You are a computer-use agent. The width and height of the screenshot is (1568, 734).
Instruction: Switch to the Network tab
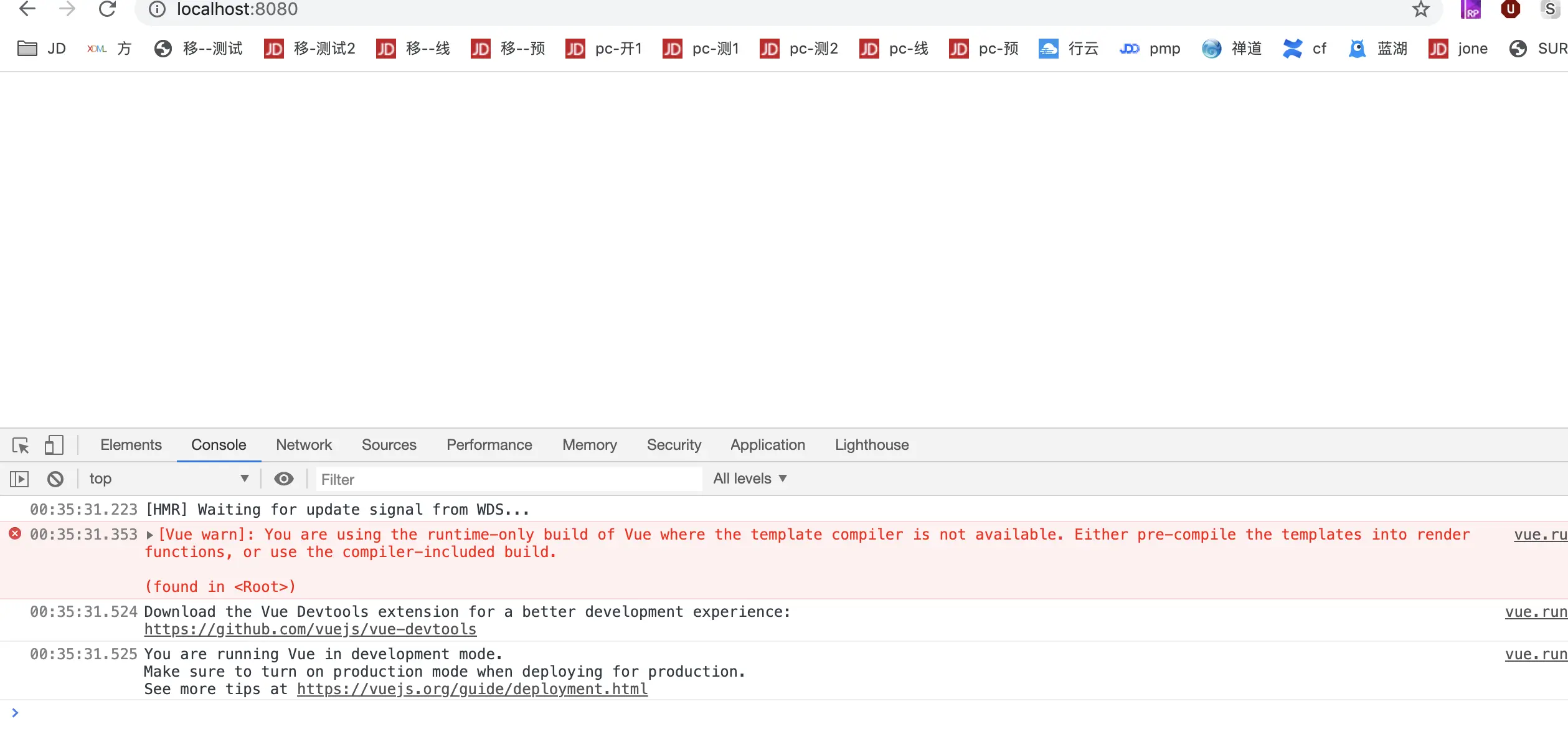[x=304, y=445]
